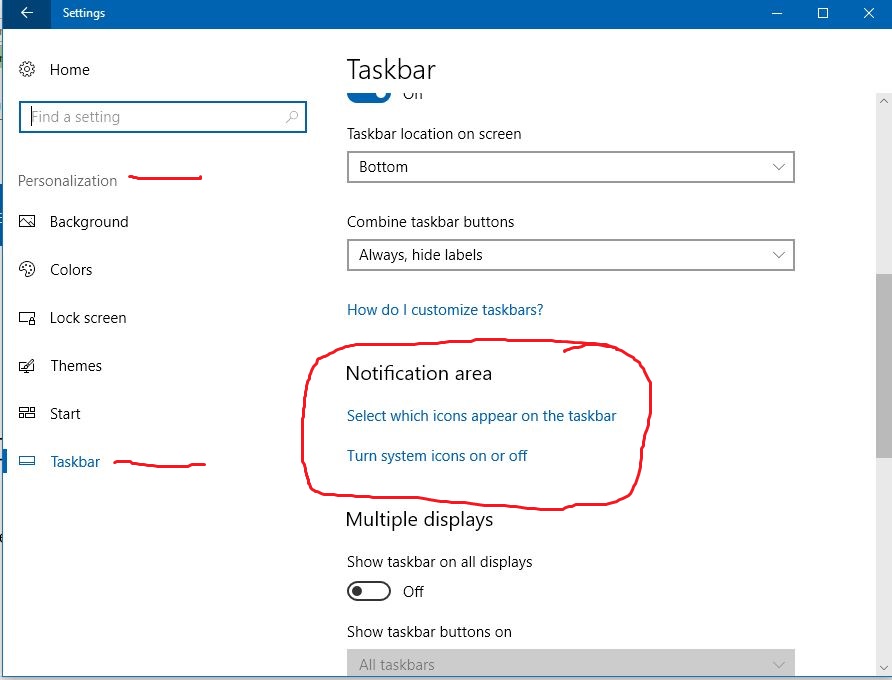Screen dimensions: 892x680
Task: Open the Taskbar location on screen dropdown
Action: [x=570, y=167]
